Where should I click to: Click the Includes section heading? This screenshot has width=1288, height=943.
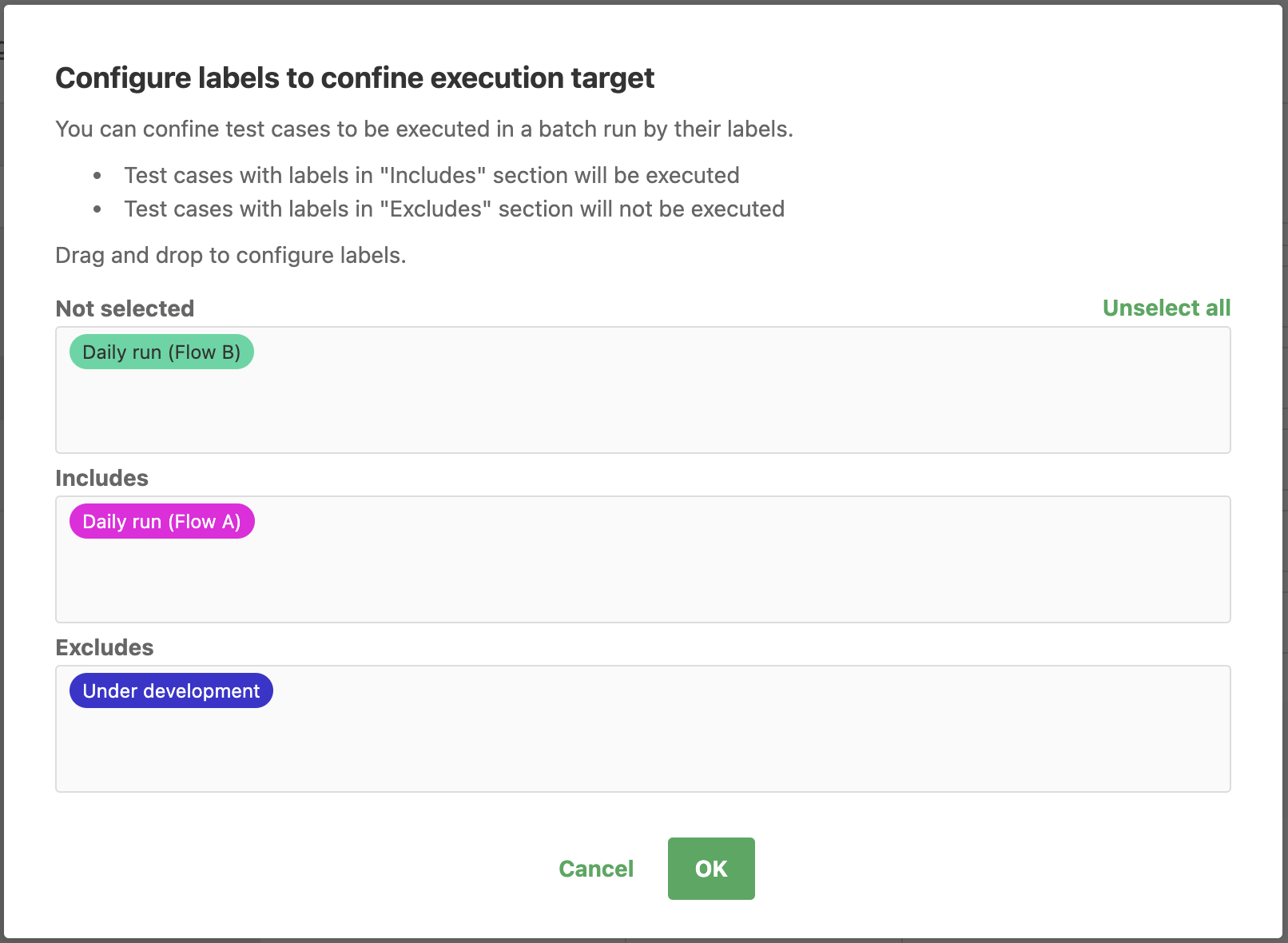pos(101,478)
